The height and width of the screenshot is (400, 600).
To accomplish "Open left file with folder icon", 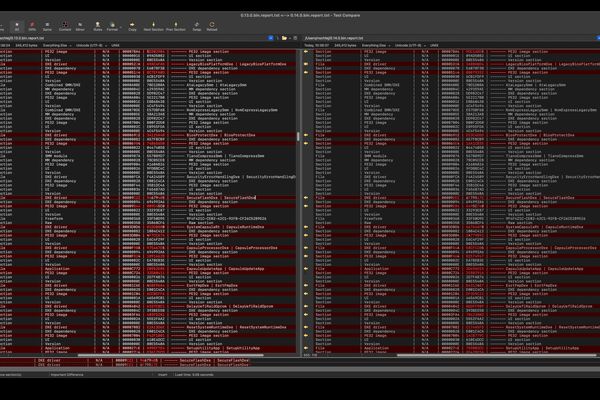I will pyautogui.click(x=284, y=38).
